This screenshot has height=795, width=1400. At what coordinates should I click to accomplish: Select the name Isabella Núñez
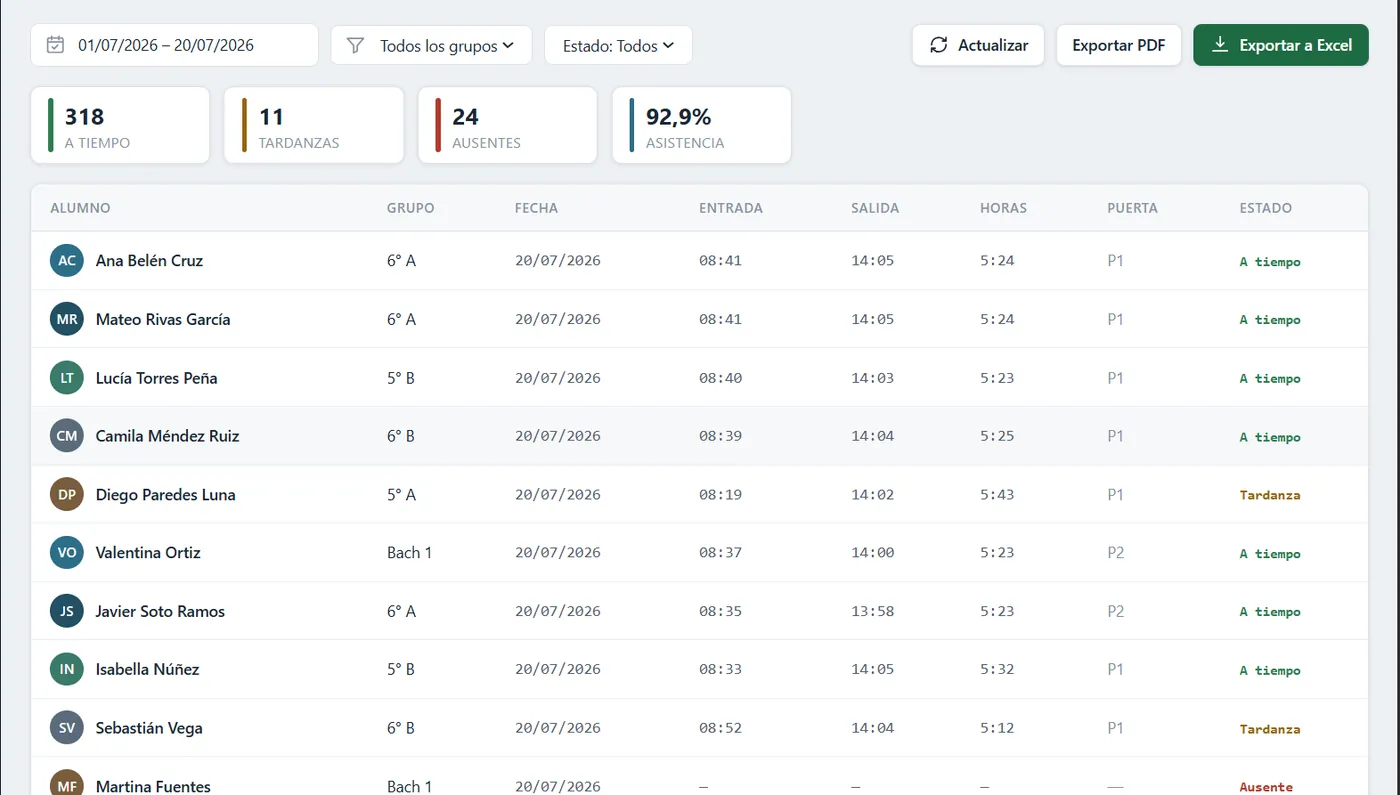[x=147, y=669]
